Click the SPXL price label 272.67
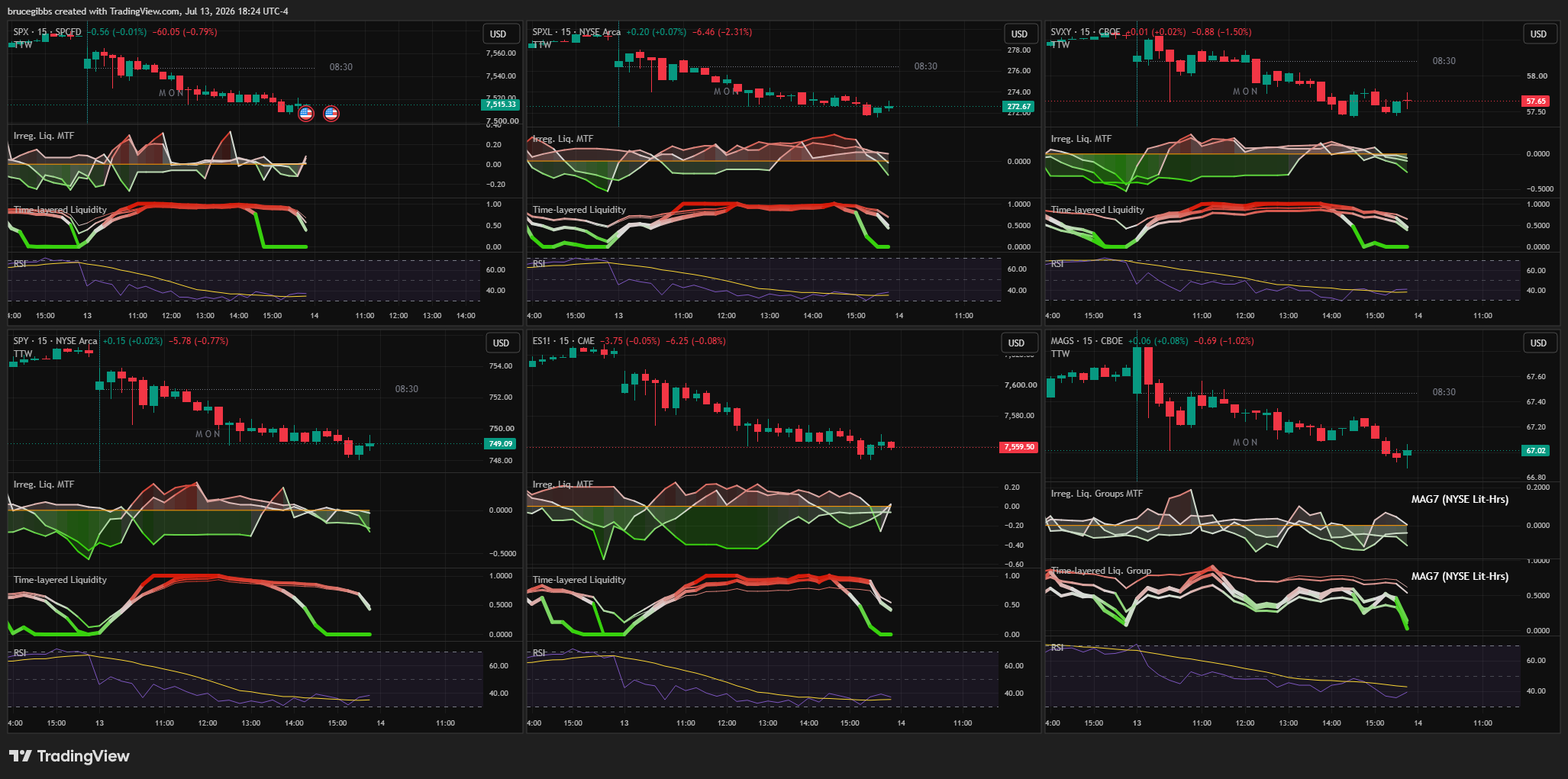The height and width of the screenshot is (779, 1568). (1018, 106)
